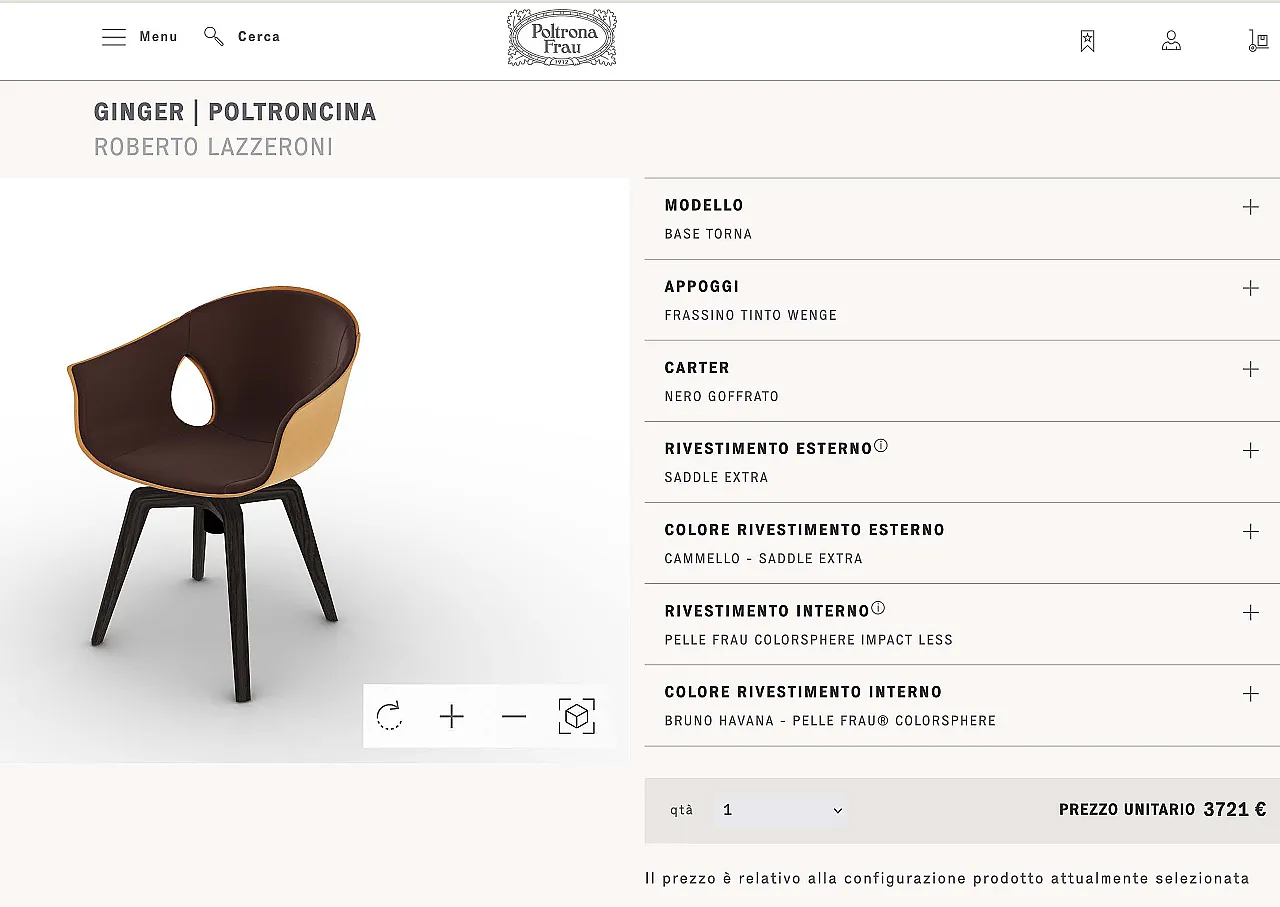The height and width of the screenshot is (907, 1280).
Task: Open the bookmarks icon in the header
Action: tap(1086, 41)
